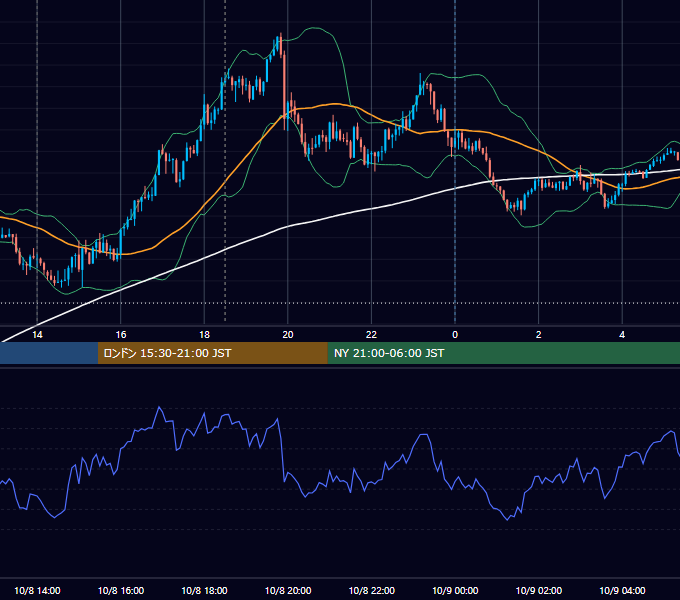
Task: Click the 10/8 20:00 time label
Action: coord(288,590)
